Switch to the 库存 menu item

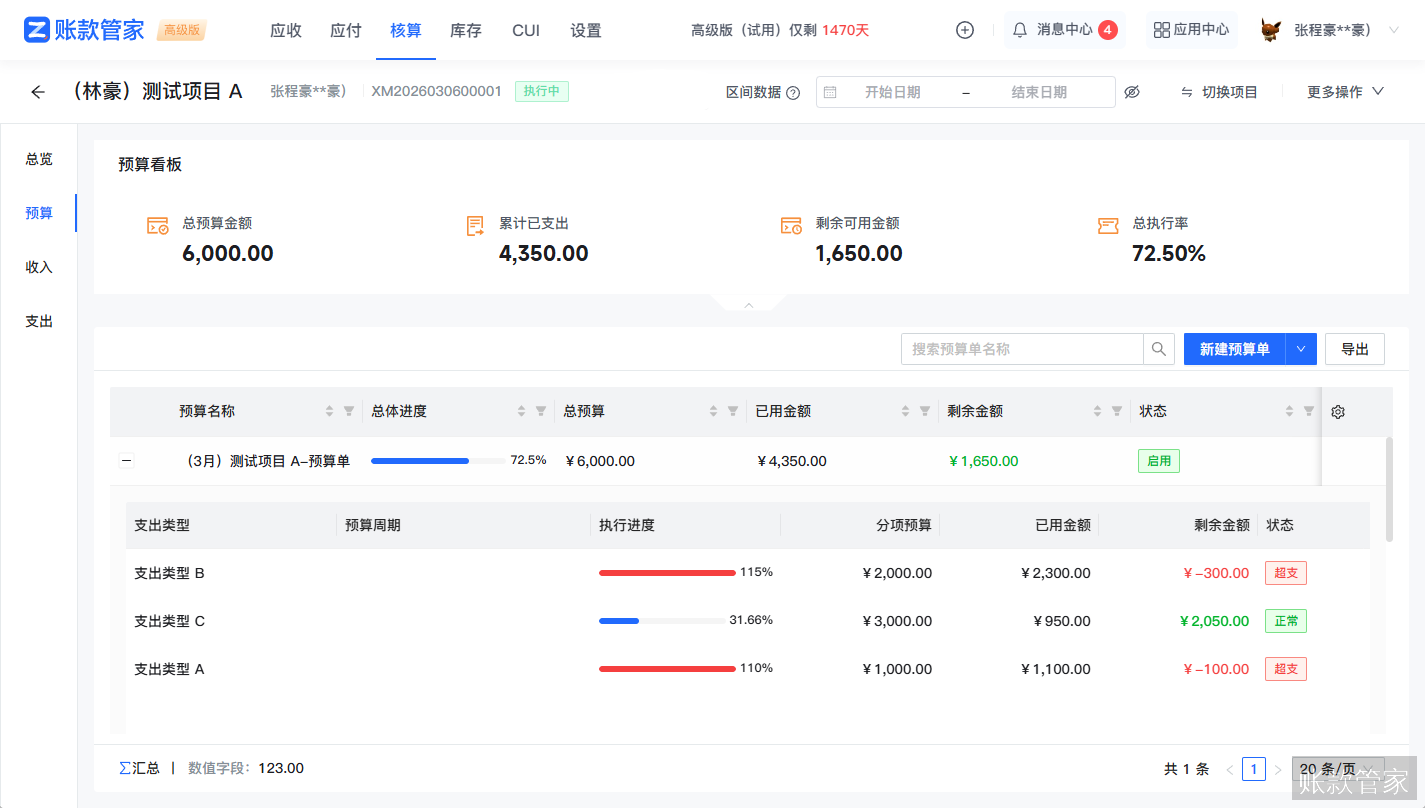(465, 30)
